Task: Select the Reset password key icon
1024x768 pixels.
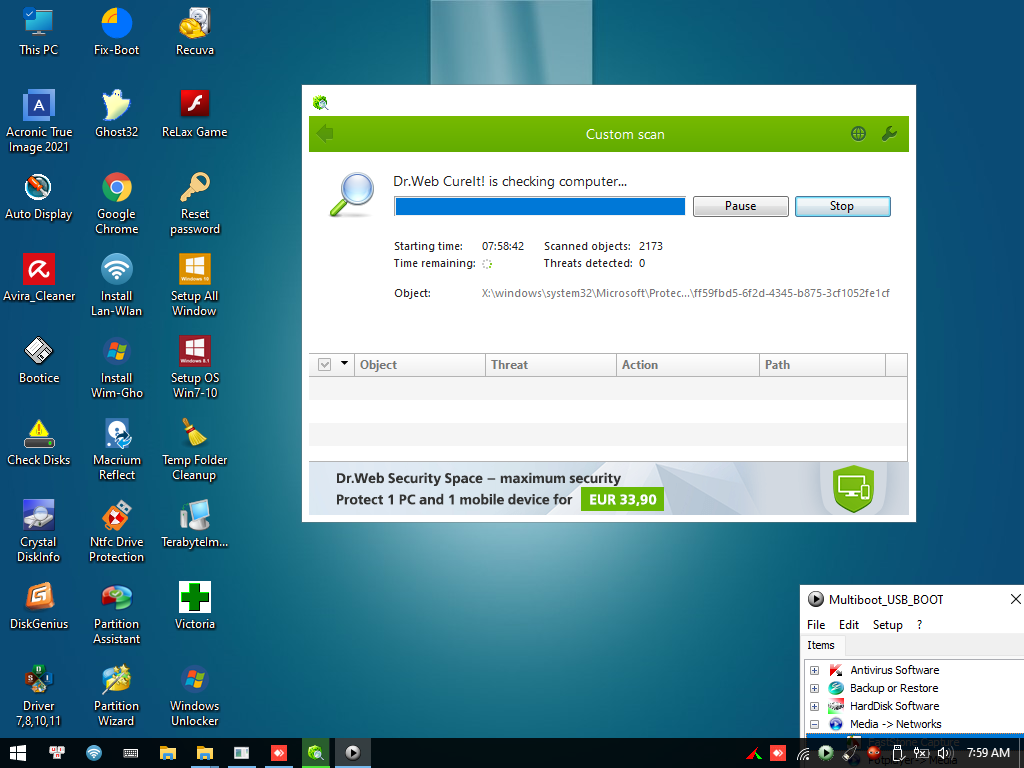Action: 195,203
